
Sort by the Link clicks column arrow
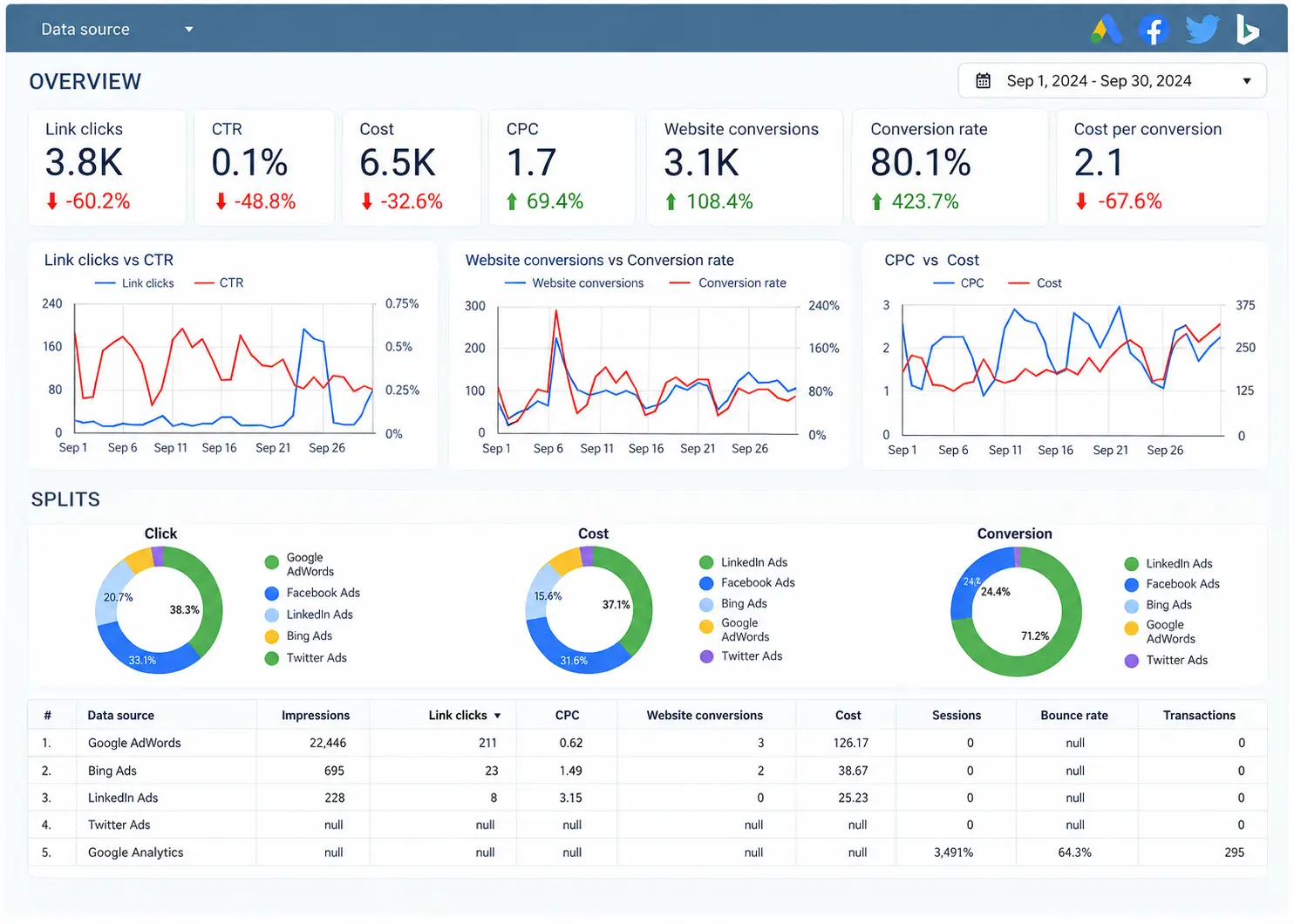497,717
